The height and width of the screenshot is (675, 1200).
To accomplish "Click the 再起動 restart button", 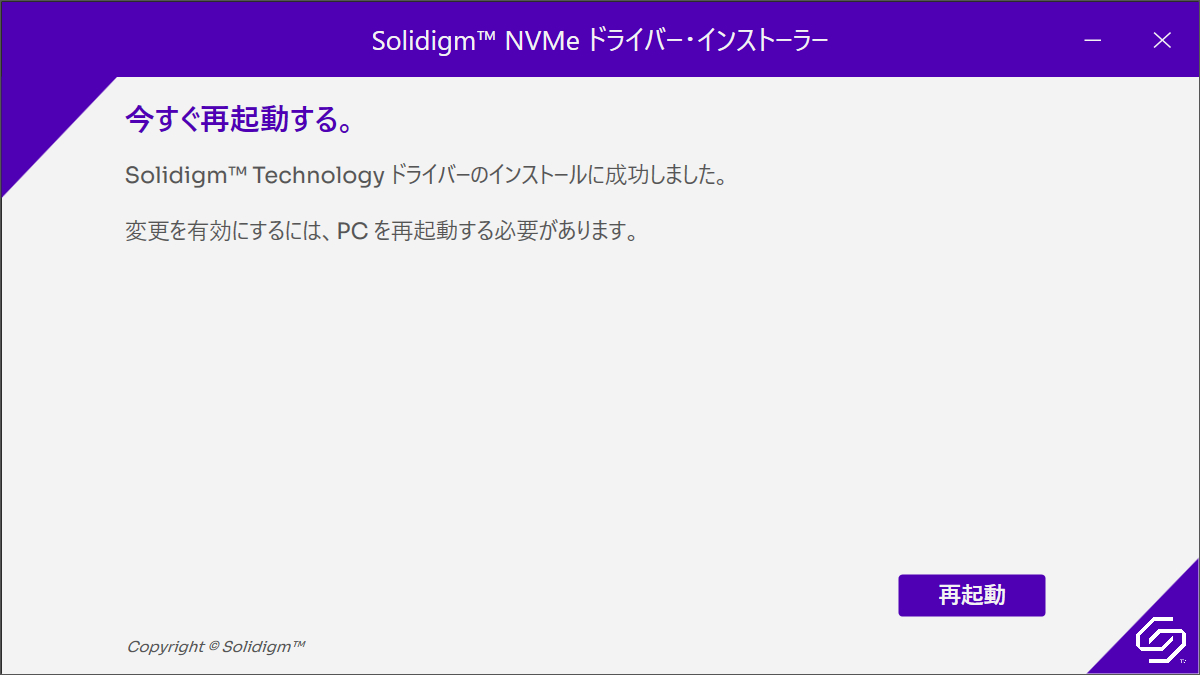I will click(x=971, y=595).
